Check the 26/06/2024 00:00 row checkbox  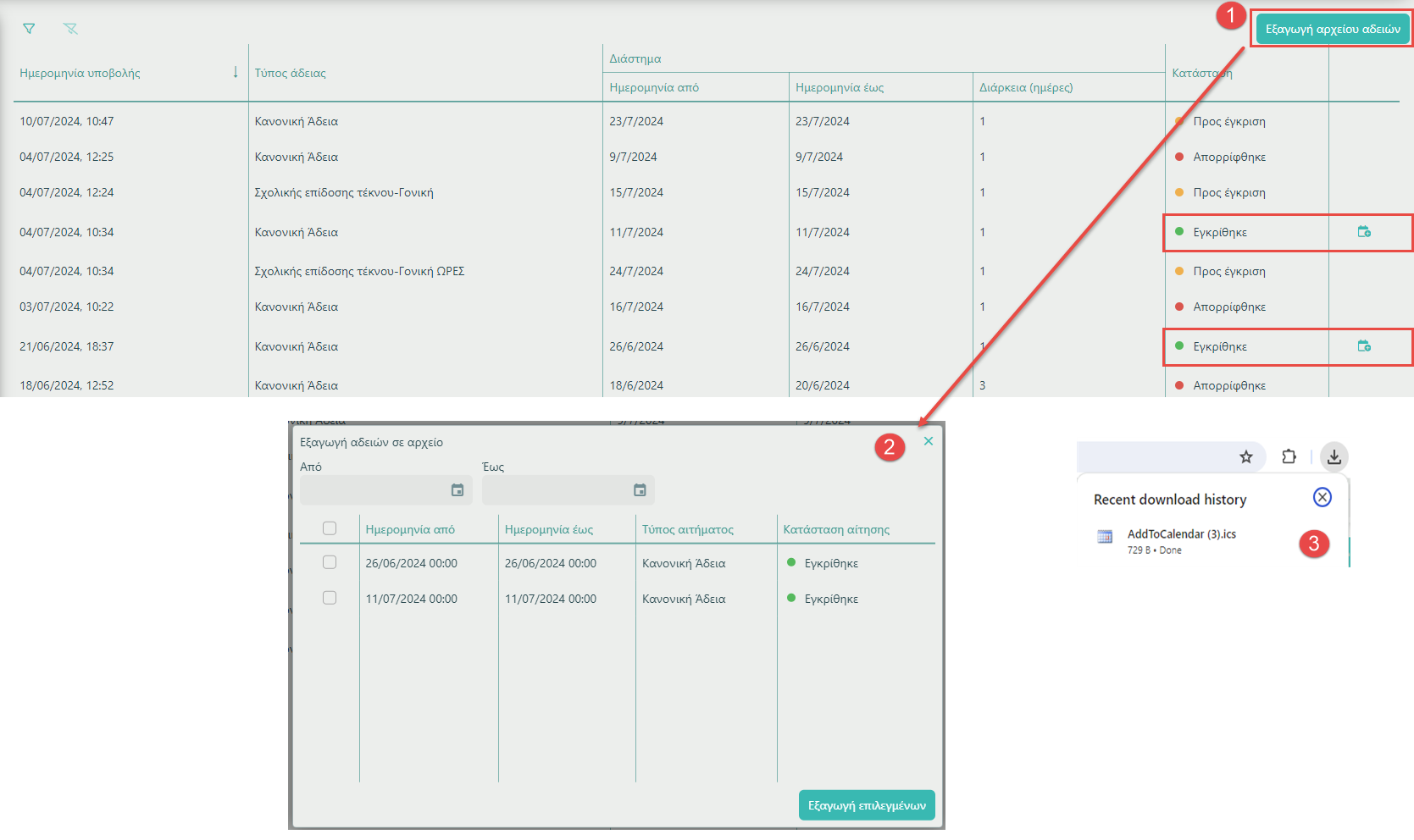coord(330,562)
